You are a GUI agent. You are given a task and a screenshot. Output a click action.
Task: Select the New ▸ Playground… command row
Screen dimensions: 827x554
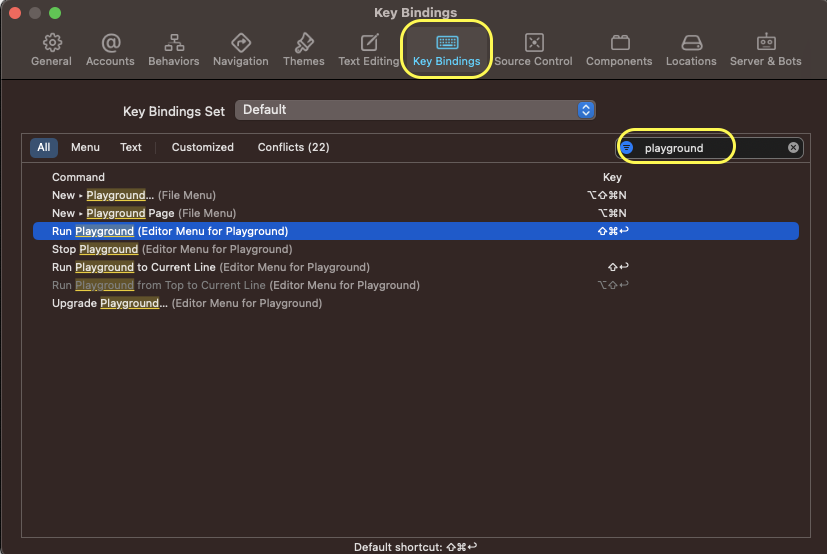[x=416, y=195]
